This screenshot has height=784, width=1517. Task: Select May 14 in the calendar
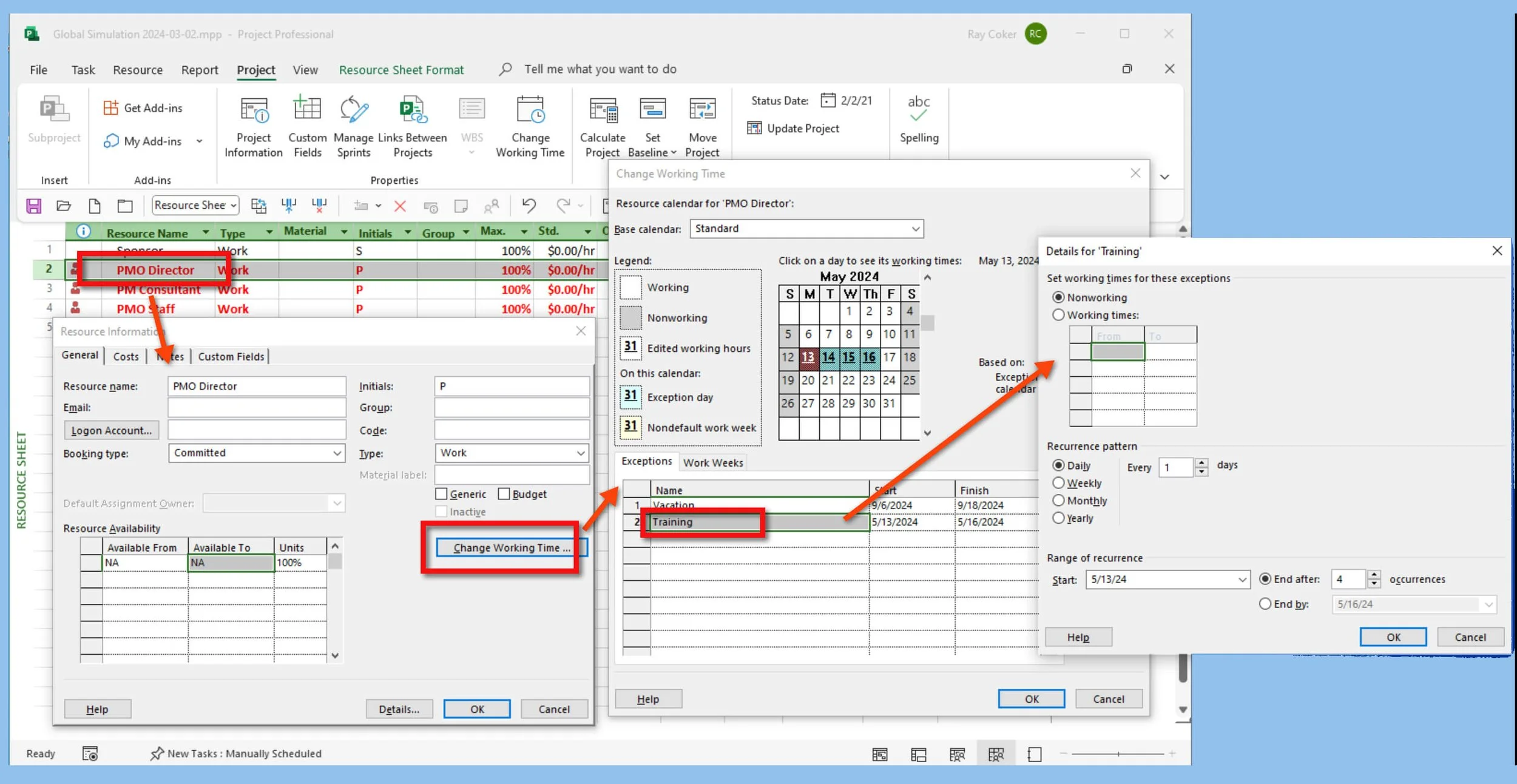click(828, 357)
